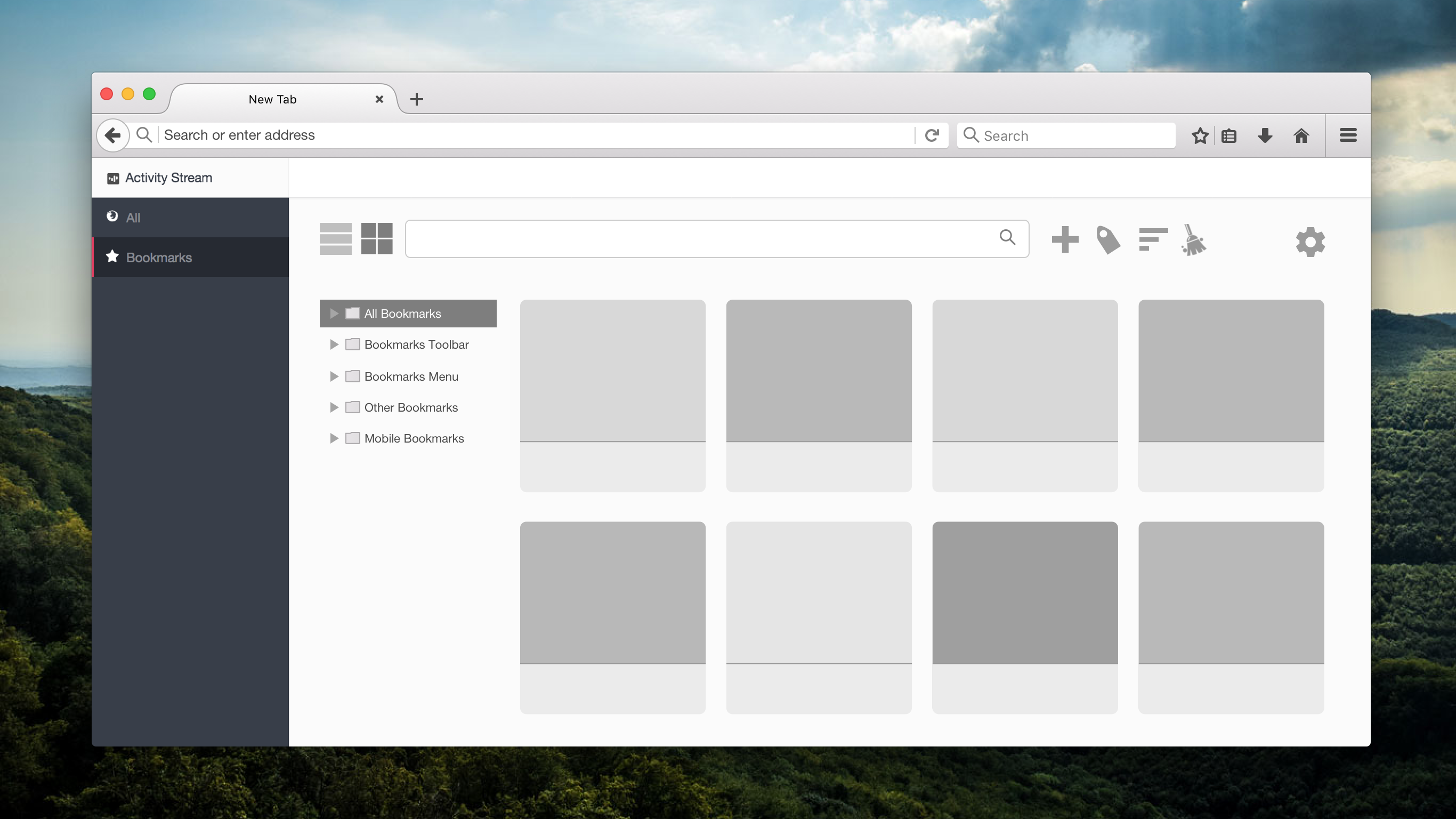Expand the Mobile Bookmarks folder arrow
1456x819 pixels.
pos(334,438)
